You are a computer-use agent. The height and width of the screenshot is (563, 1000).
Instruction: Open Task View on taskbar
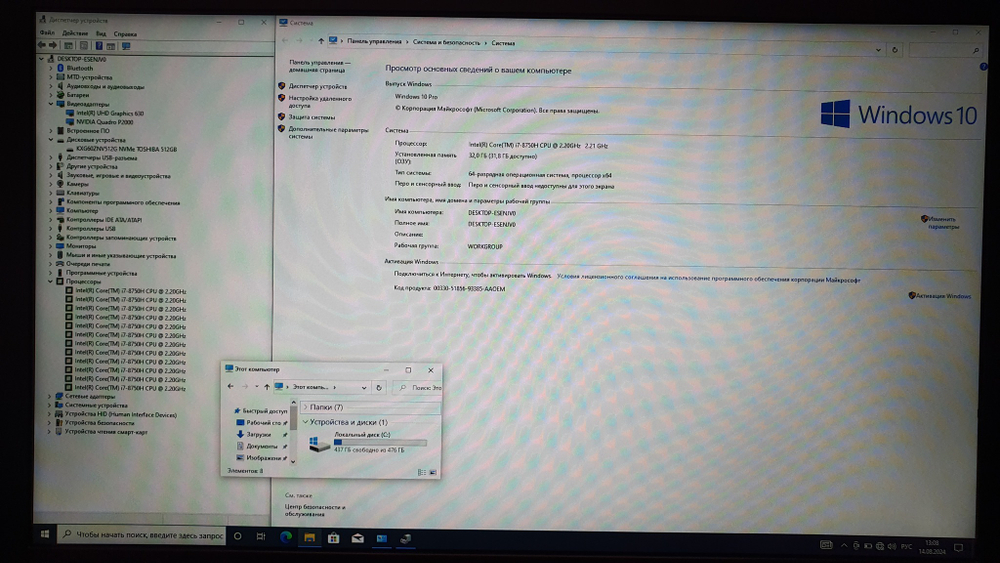coord(261,536)
